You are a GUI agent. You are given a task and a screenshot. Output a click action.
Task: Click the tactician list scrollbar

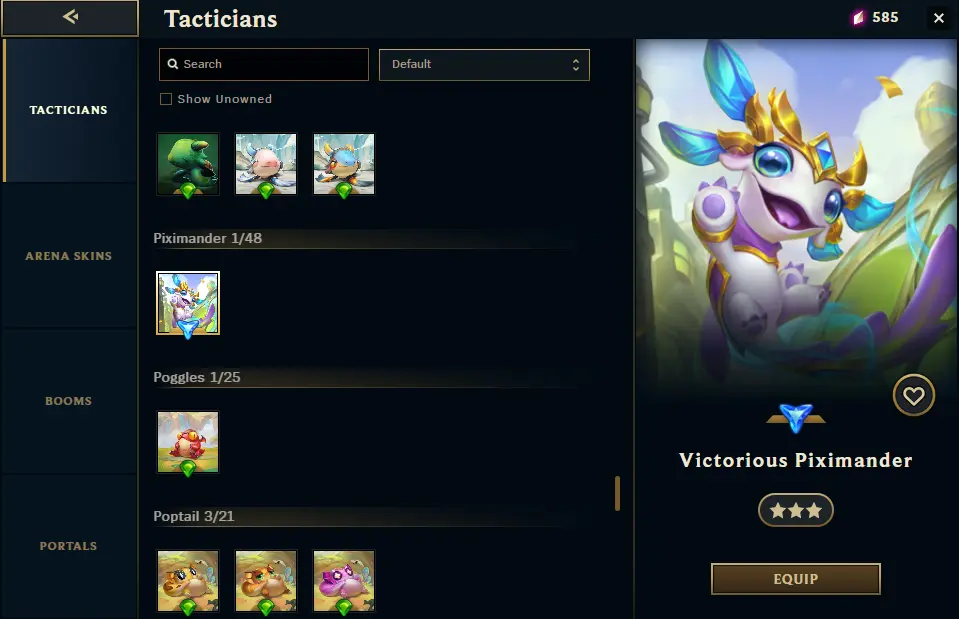[x=618, y=493]
